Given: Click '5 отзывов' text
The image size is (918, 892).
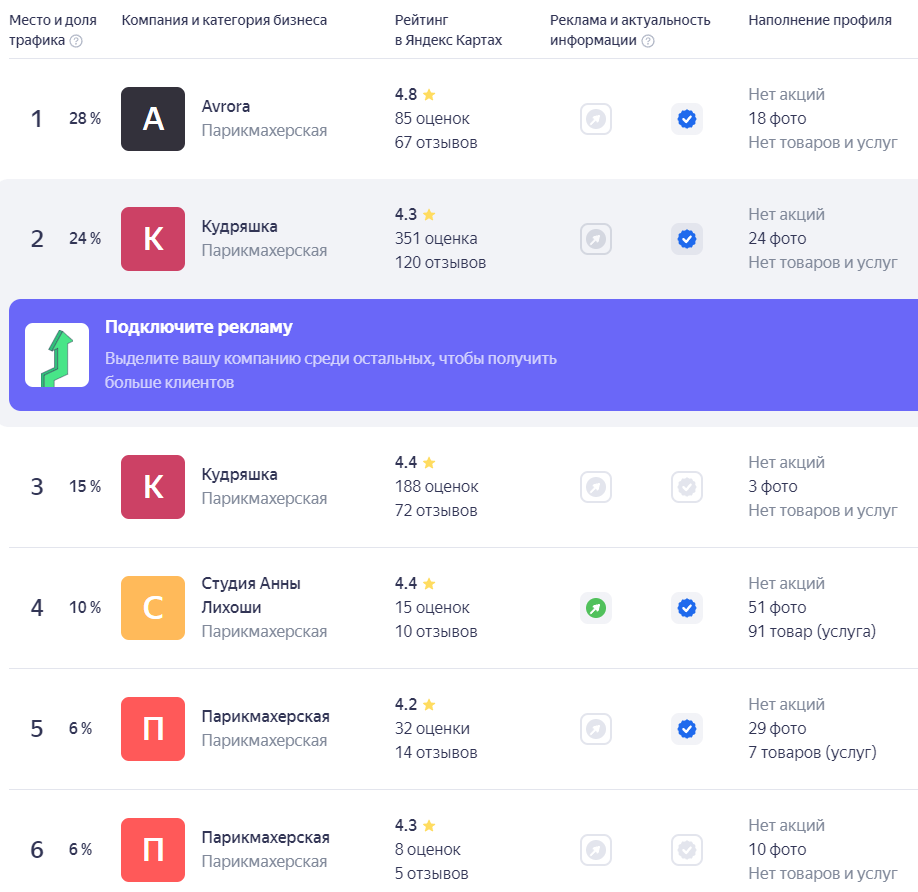Looking at the screenshot, I should (431, 874).
